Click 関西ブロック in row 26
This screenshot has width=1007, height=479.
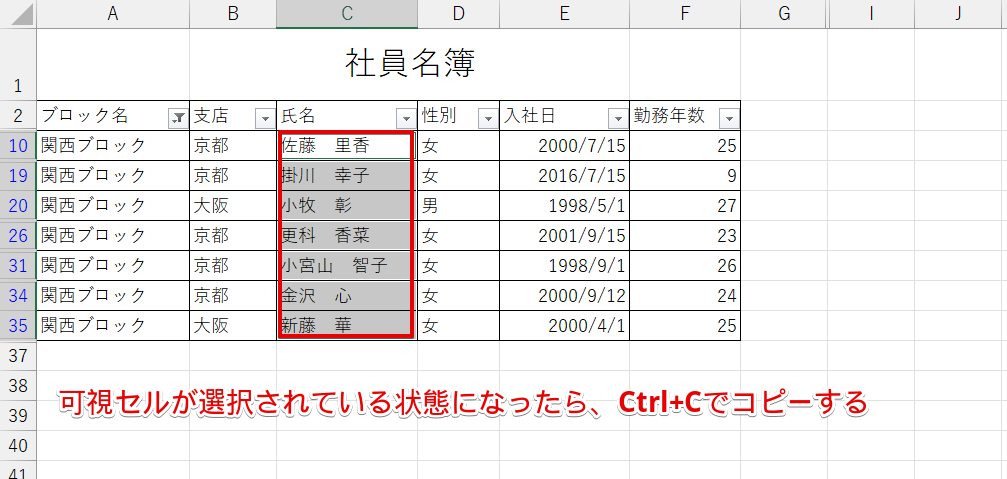(113, 236)
